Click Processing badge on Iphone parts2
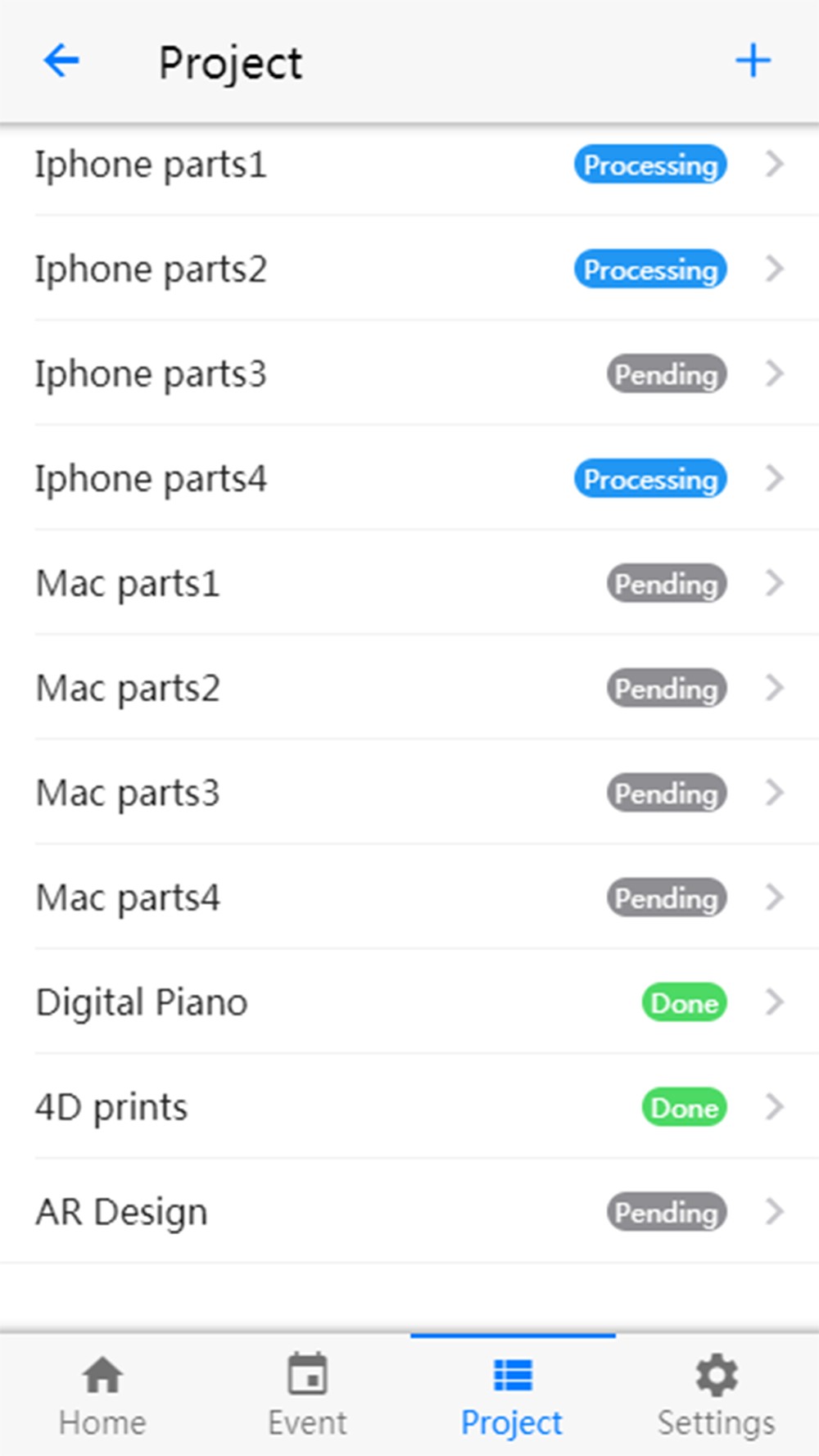This screenshot has height=1456, width=819. click(x=650, y=269)
